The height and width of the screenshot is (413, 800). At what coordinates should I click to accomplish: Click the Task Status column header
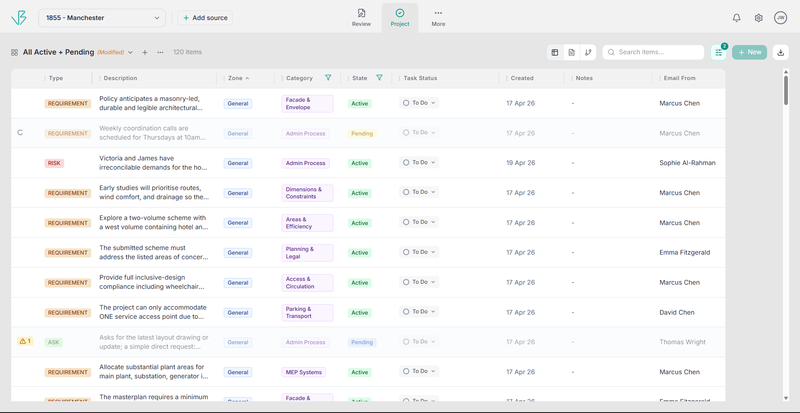click(x=420, y=78)
